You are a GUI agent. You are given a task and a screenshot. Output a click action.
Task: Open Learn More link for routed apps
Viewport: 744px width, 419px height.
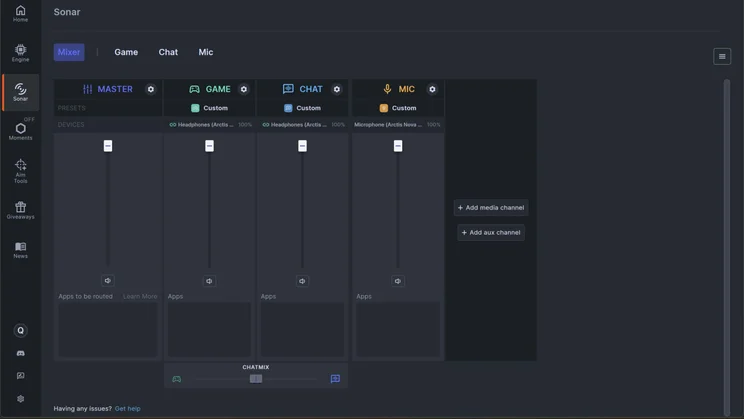pyautogui.click(x=140, y=297)
